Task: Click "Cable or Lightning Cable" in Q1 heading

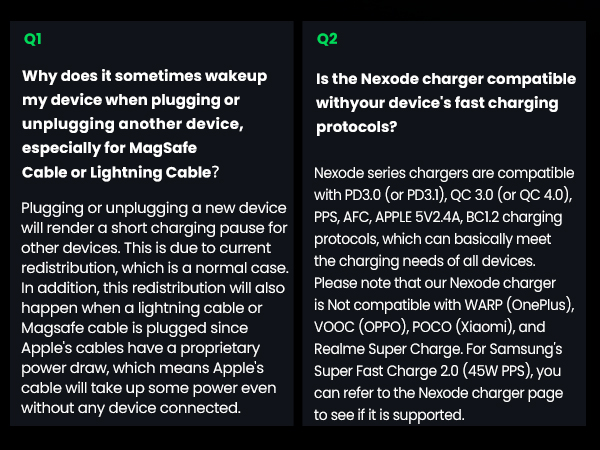Action: (x=116, y=171)
